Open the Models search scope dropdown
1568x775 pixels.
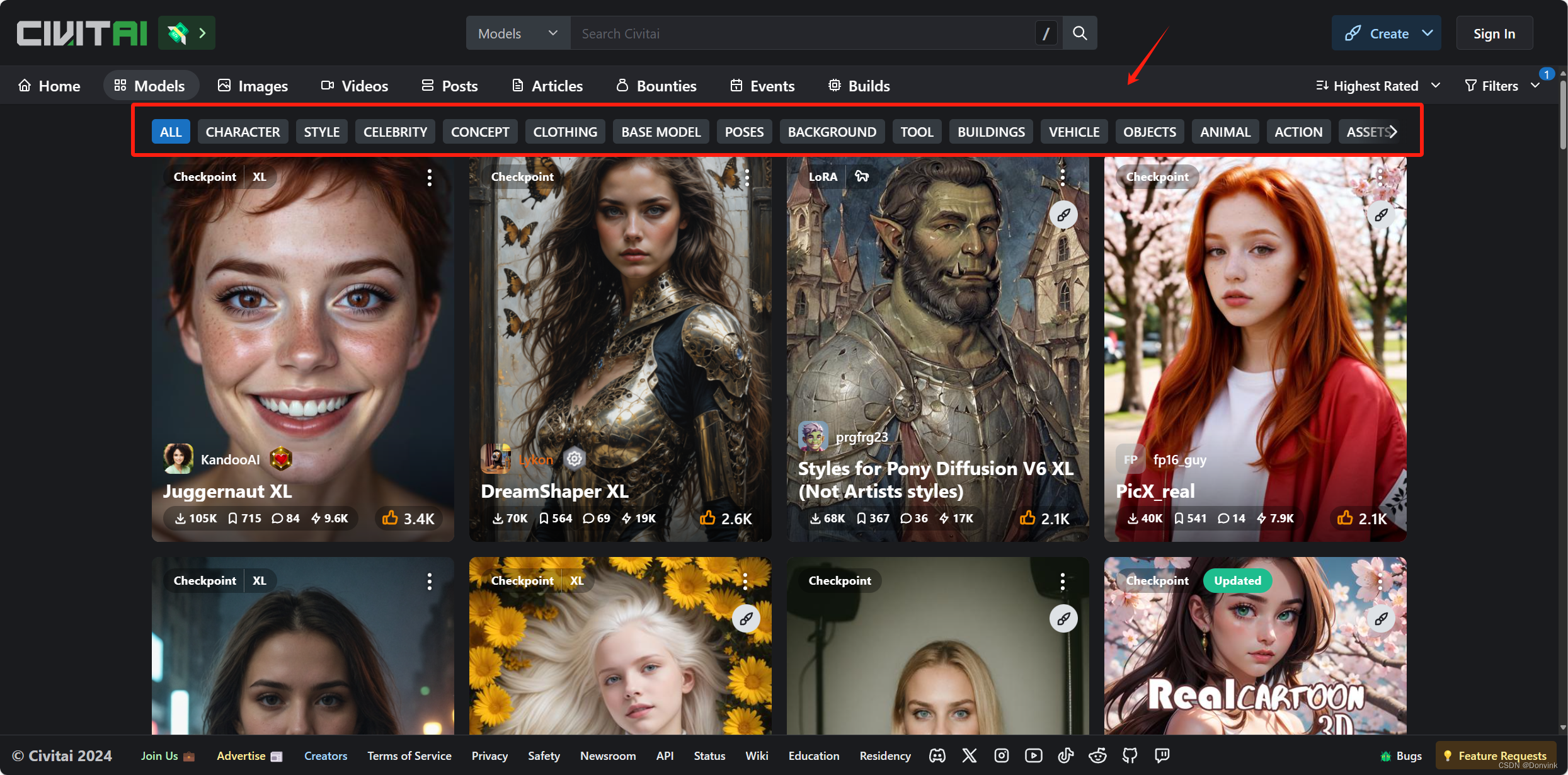point(518,33)
